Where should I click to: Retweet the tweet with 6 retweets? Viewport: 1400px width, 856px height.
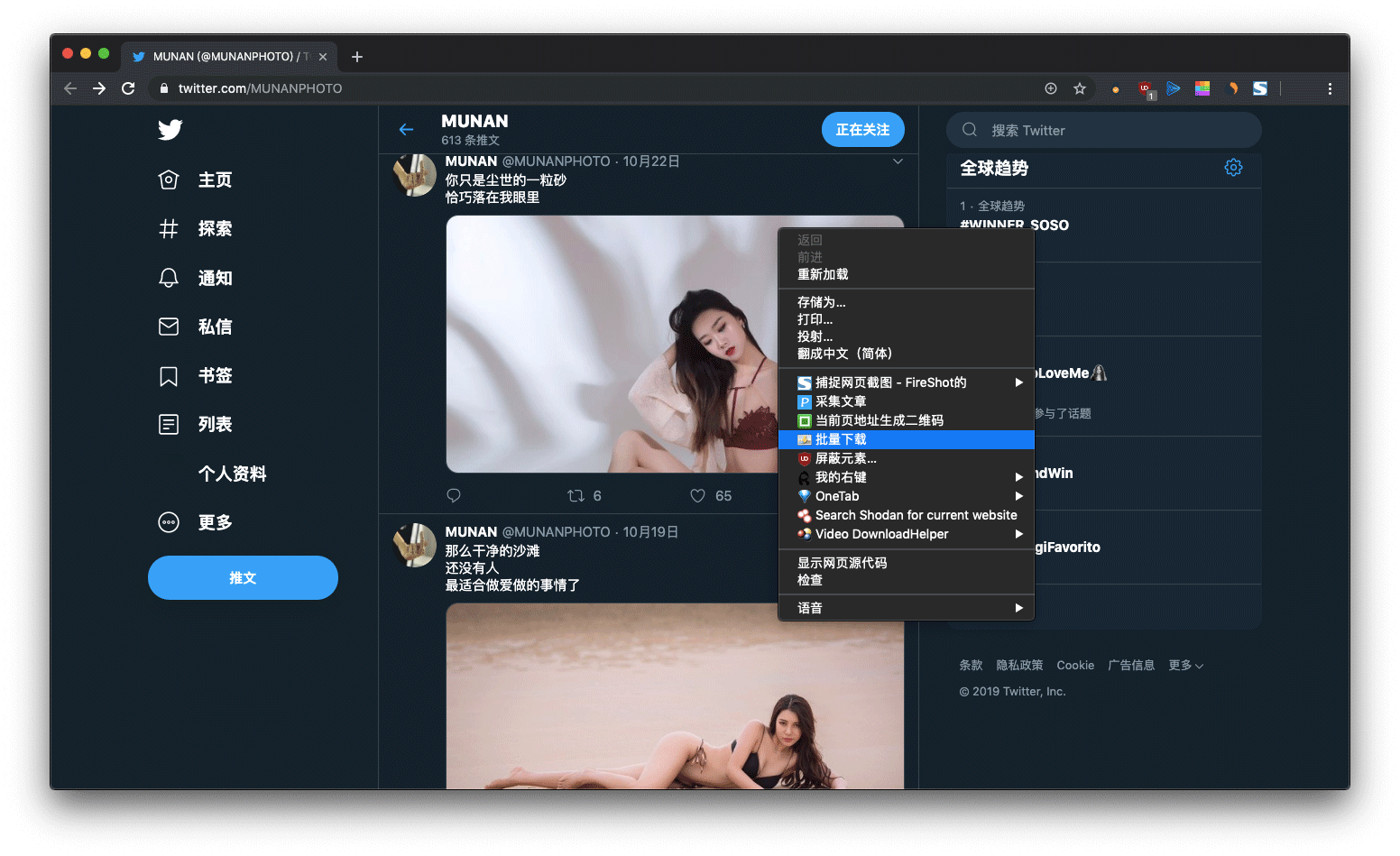tap(576, 495)
